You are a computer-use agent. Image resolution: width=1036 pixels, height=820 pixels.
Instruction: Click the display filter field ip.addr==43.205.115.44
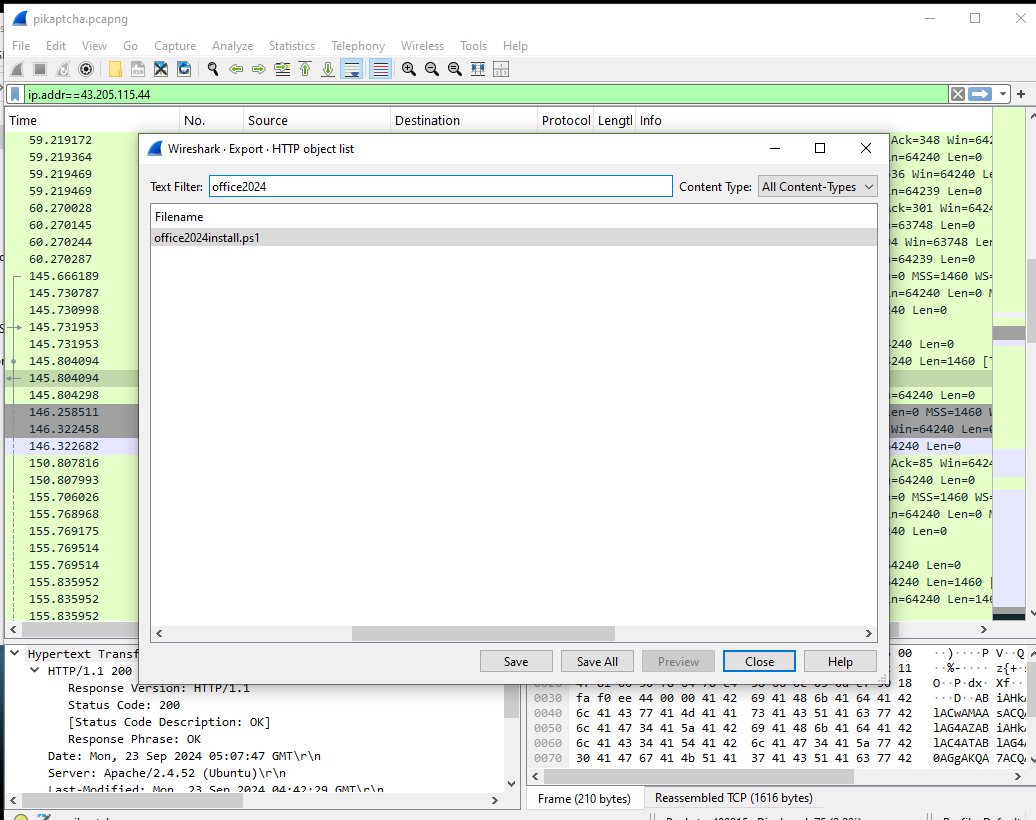click(486, 94)
